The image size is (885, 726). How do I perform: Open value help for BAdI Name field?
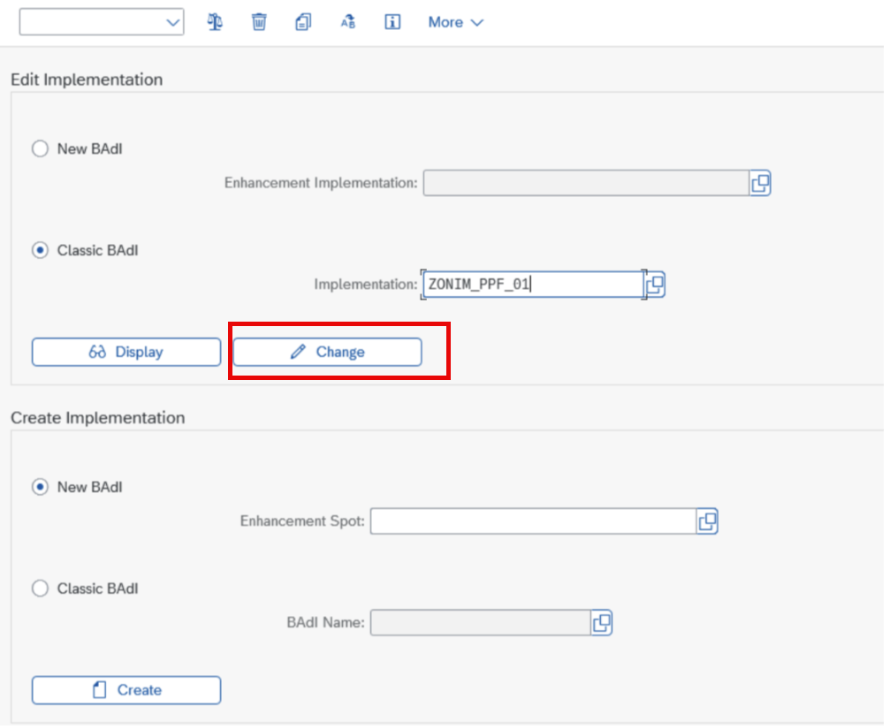tap(601, 623)
